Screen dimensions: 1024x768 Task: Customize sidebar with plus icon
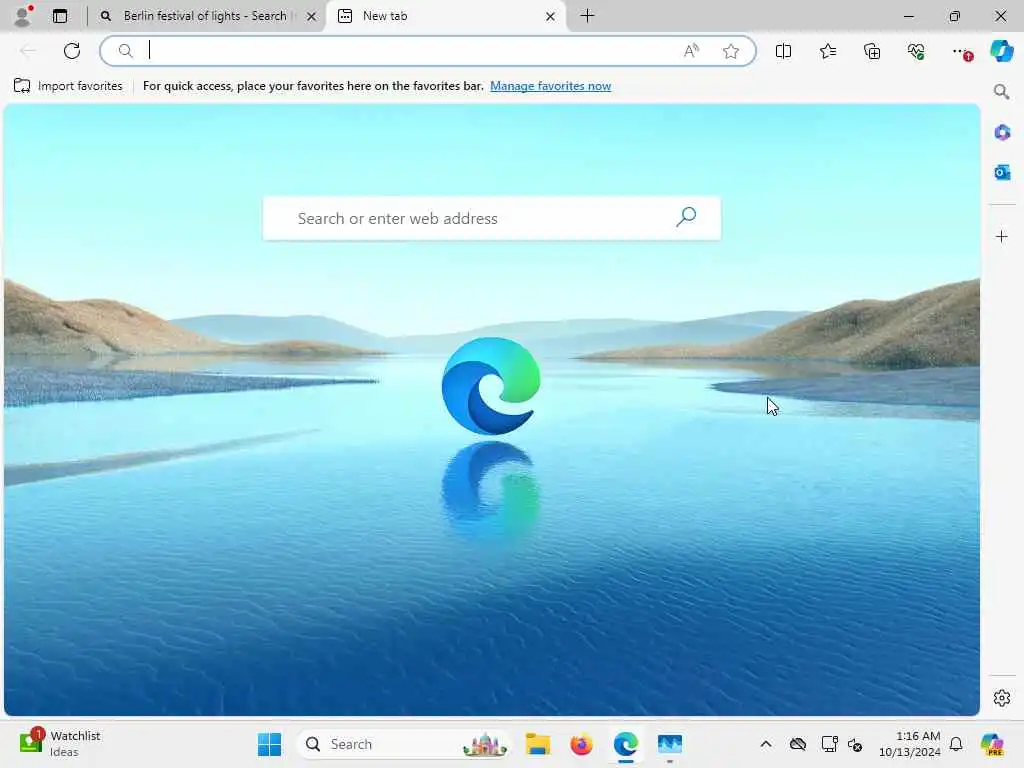coord(1002,236)
